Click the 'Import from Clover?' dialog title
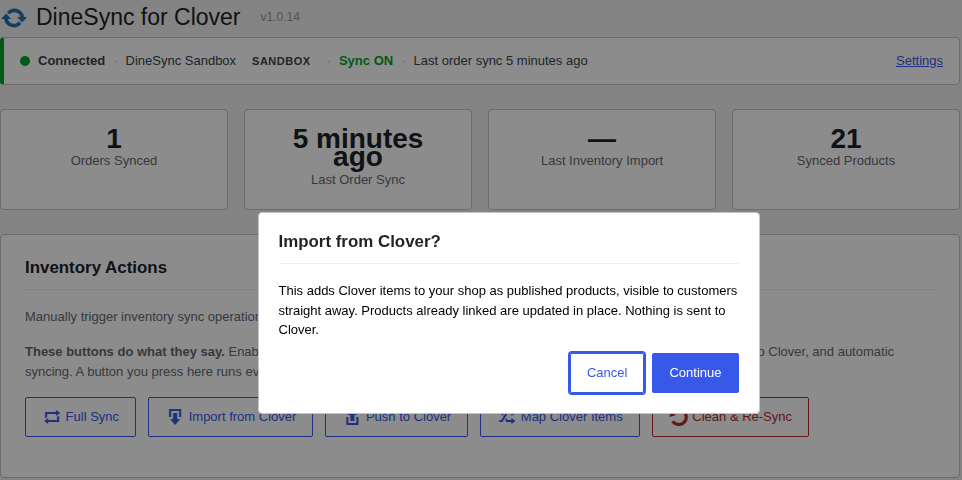 [360, 241]
